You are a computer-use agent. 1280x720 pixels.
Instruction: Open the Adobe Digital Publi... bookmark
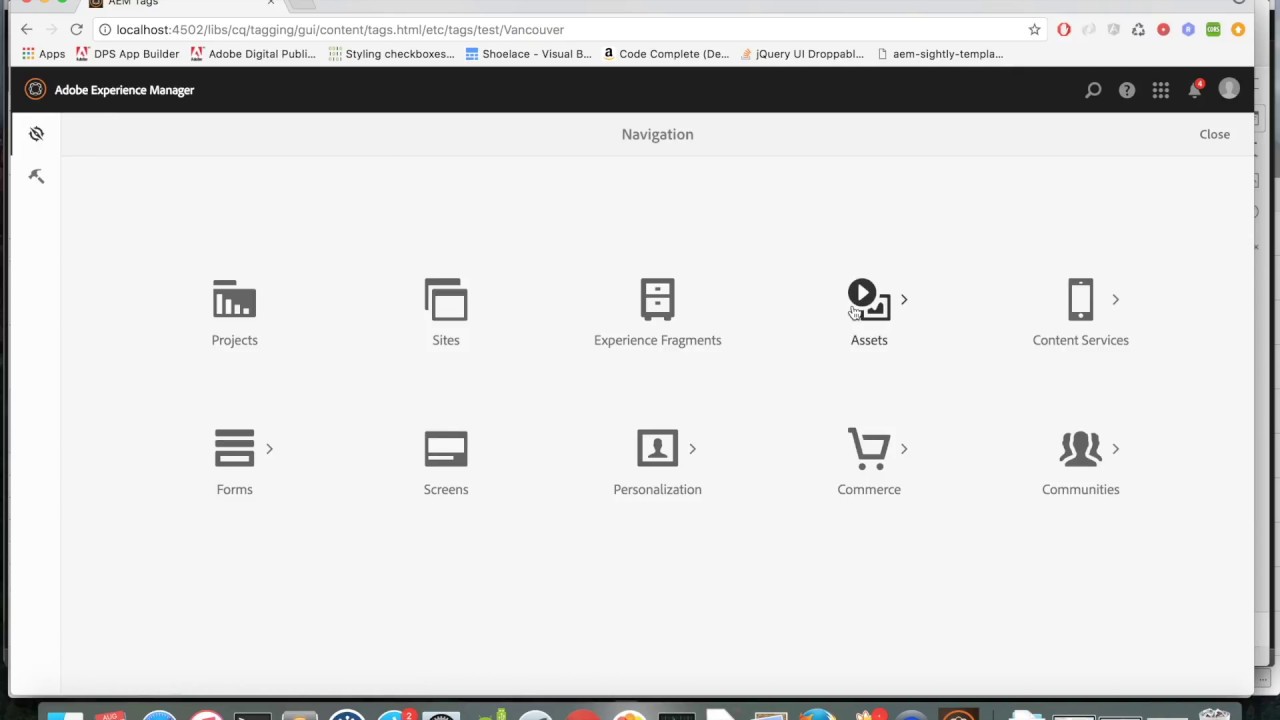253,54
